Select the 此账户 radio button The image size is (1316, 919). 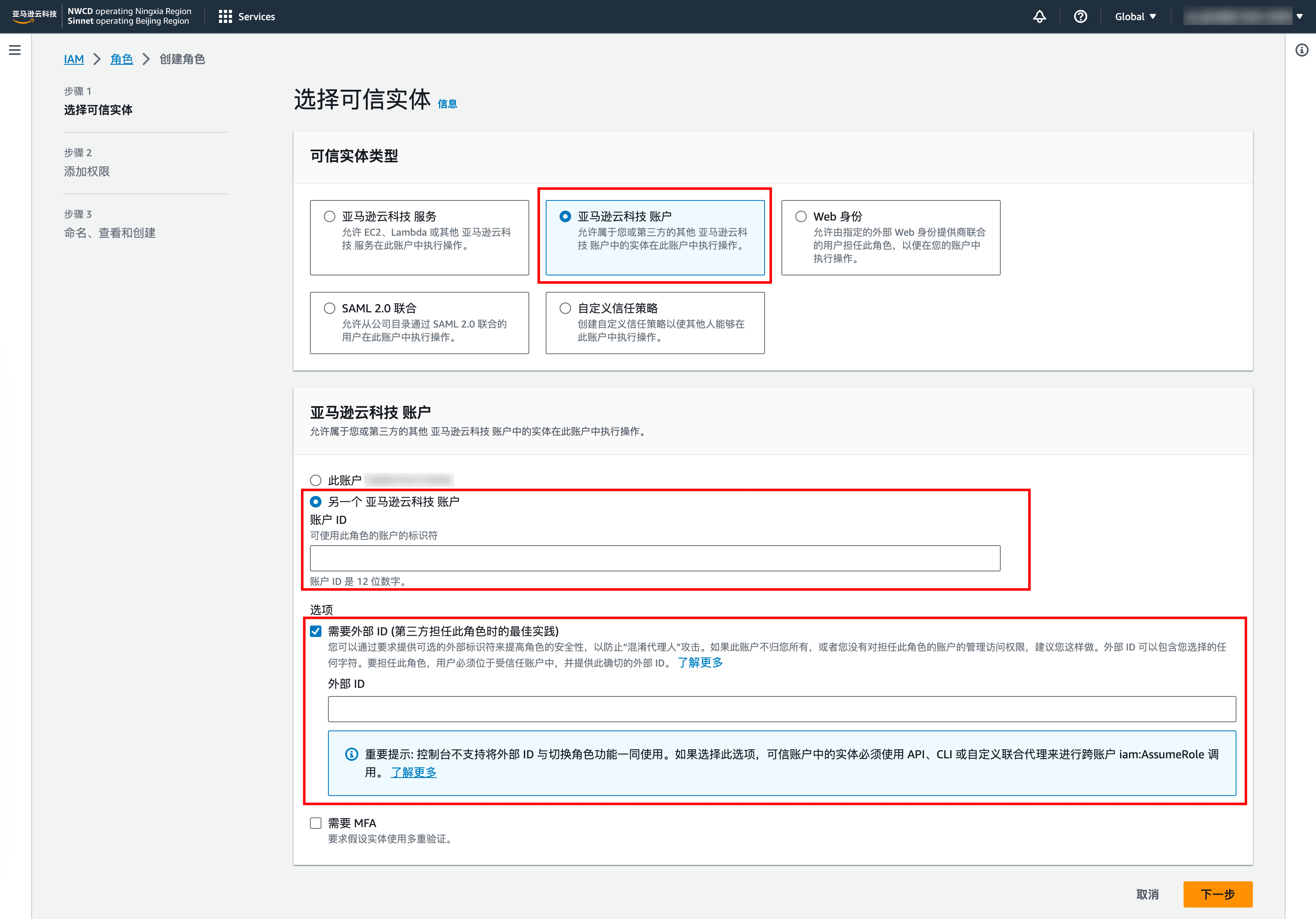tap(316, 480)
